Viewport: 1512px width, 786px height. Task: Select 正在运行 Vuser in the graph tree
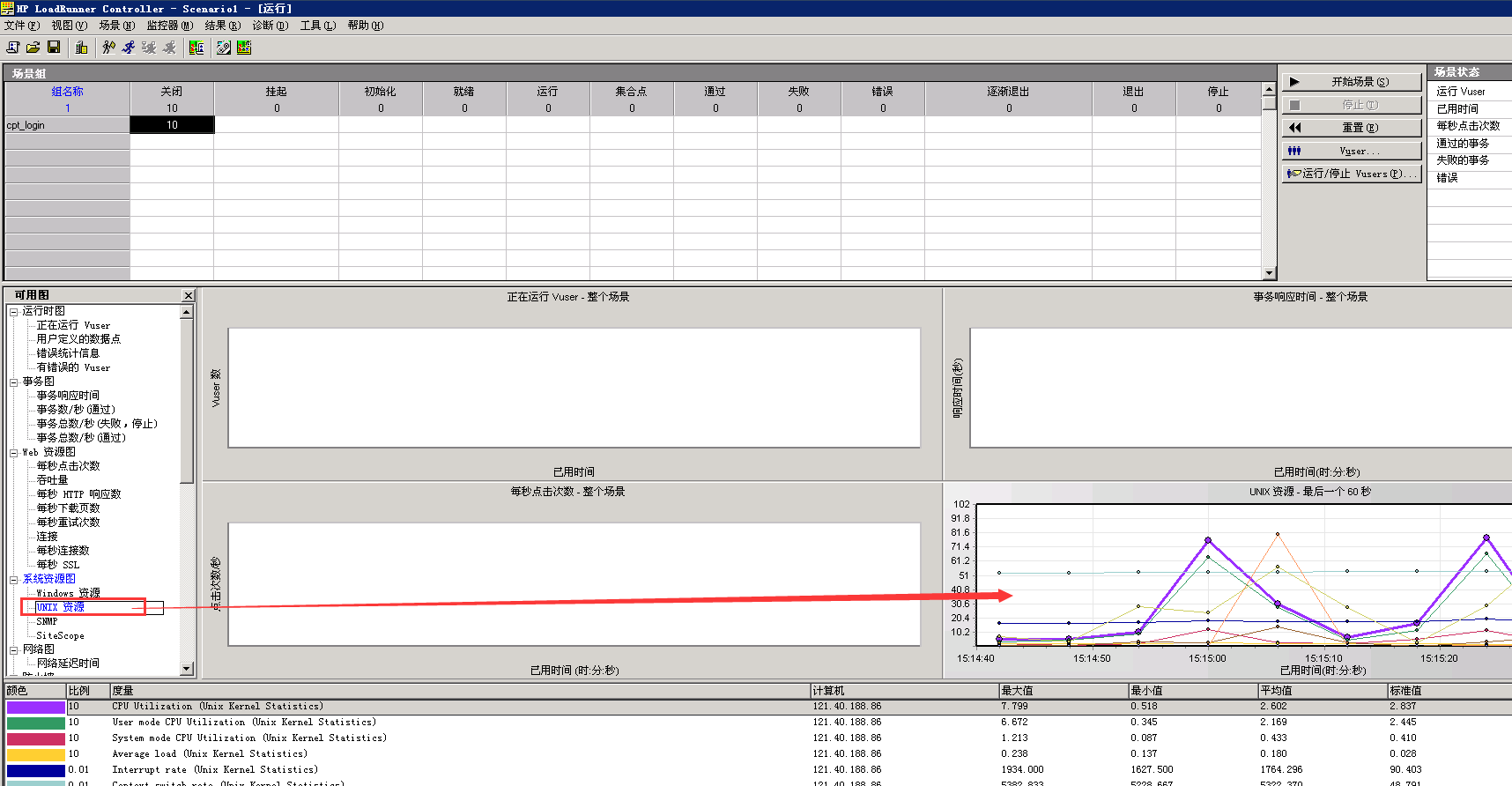(x=73, y=325)
